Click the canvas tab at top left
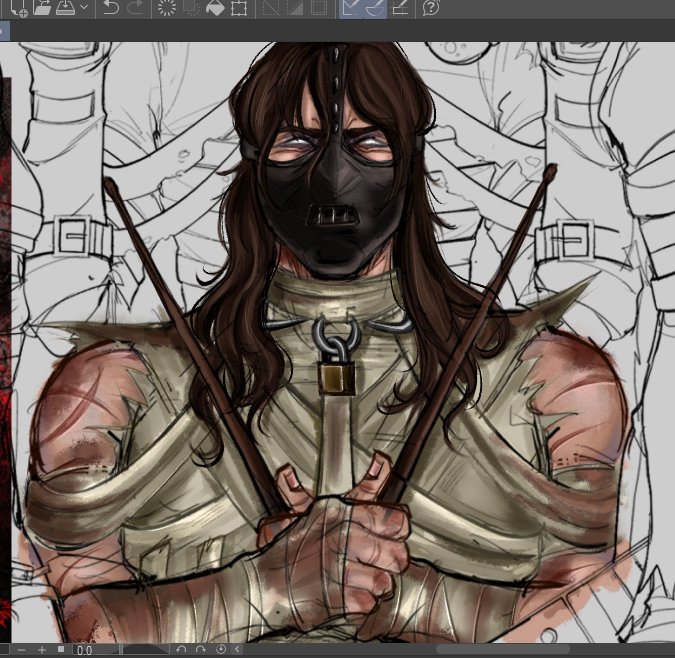Screen dimensions: 675x658 coord(5,32)
